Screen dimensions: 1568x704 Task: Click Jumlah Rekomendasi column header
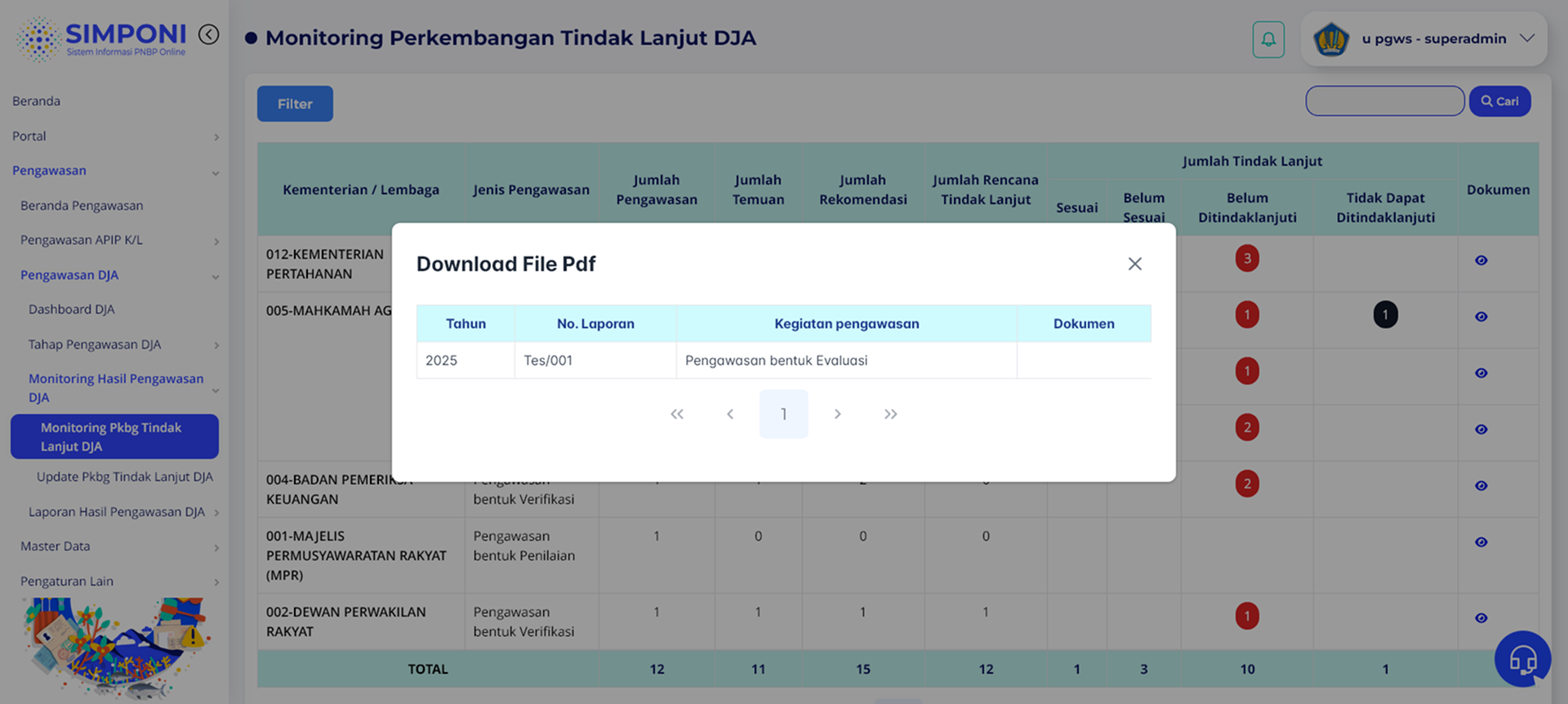tap(862, 189)
